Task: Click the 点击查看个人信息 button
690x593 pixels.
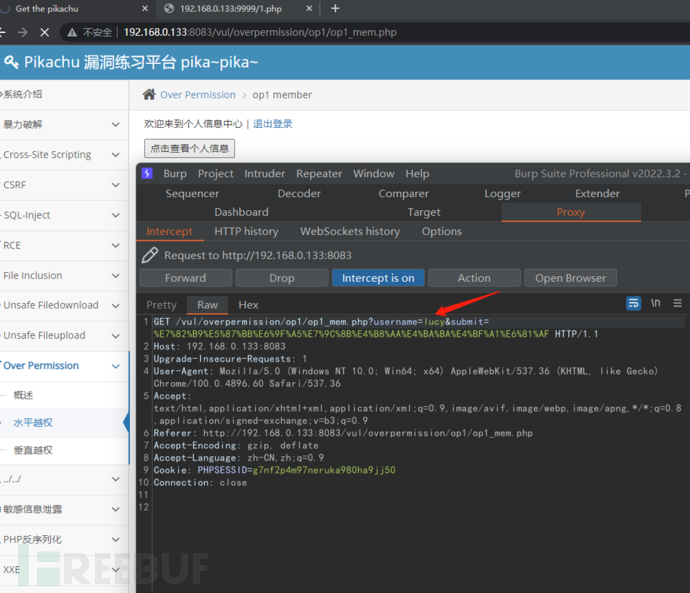Action: (189, 148)
